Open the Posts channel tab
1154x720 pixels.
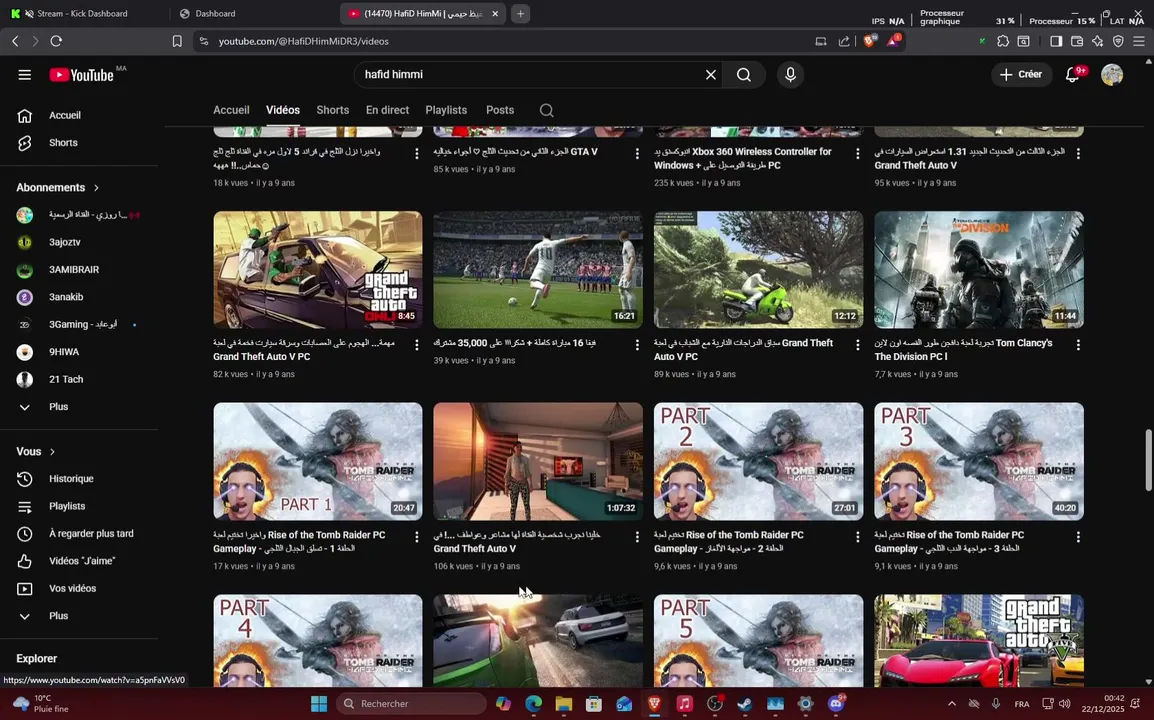click(x=500, y=110)
